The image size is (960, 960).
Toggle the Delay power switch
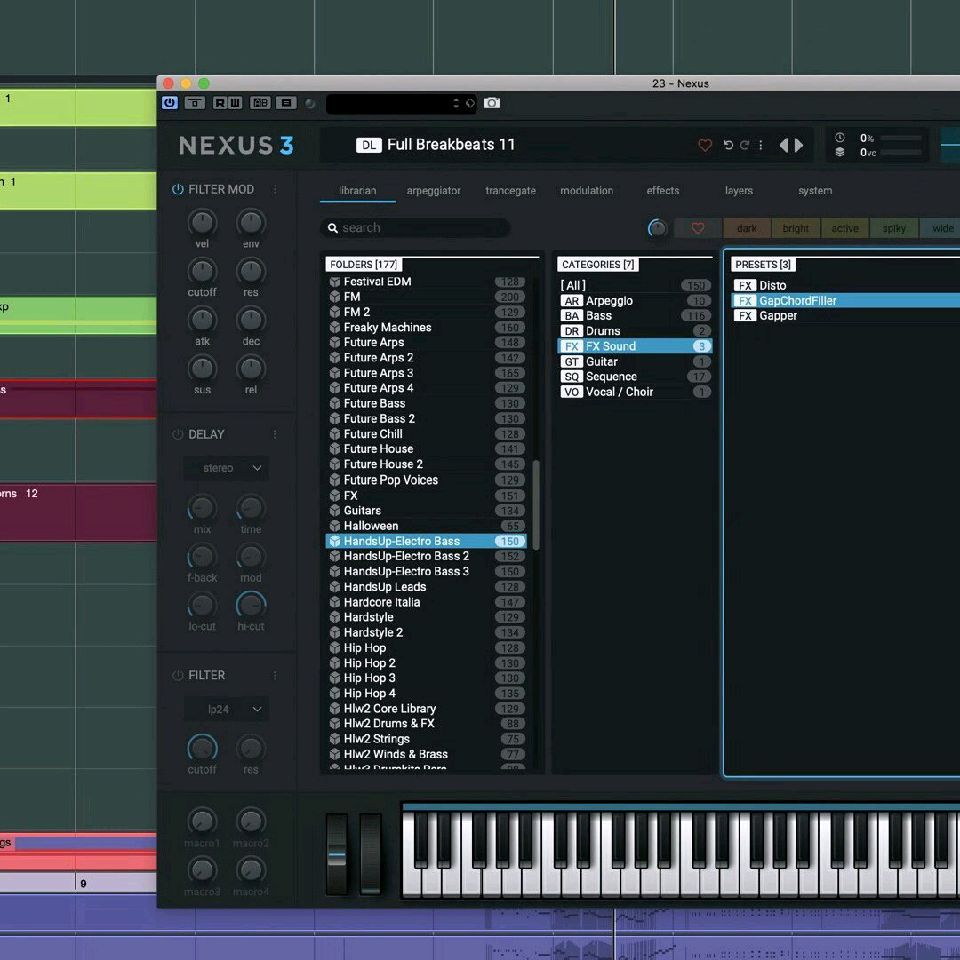178,435
